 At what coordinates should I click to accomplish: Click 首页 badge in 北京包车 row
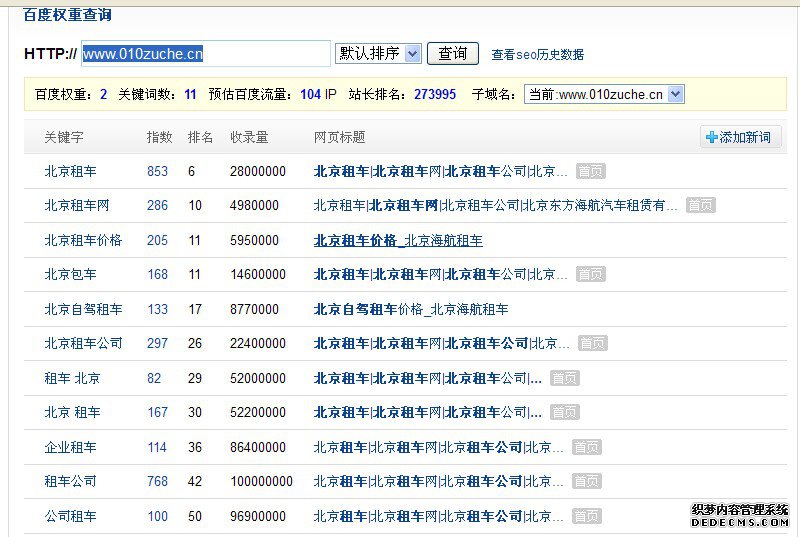[x=590, y=274]
